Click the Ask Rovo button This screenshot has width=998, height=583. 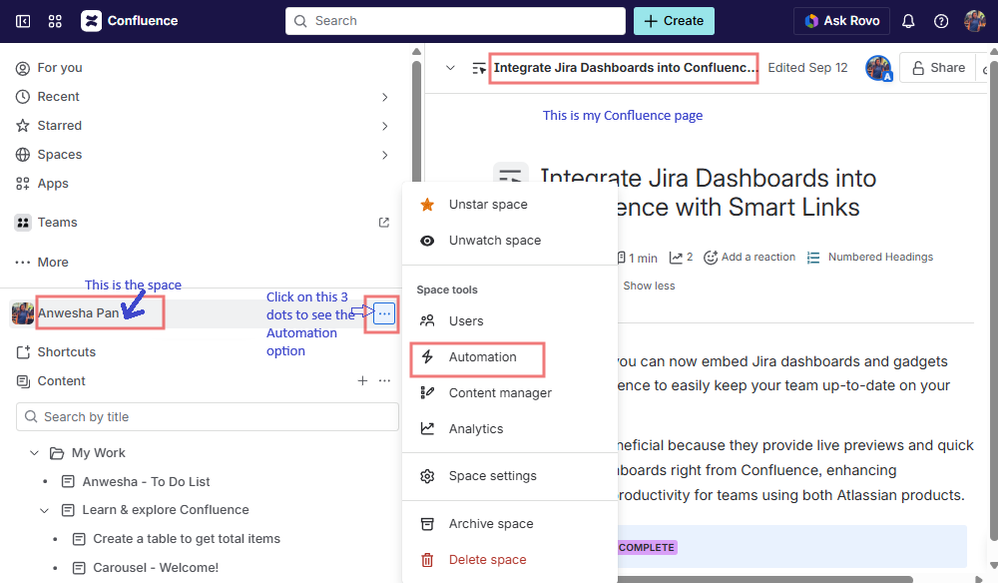tap(841, 21)
